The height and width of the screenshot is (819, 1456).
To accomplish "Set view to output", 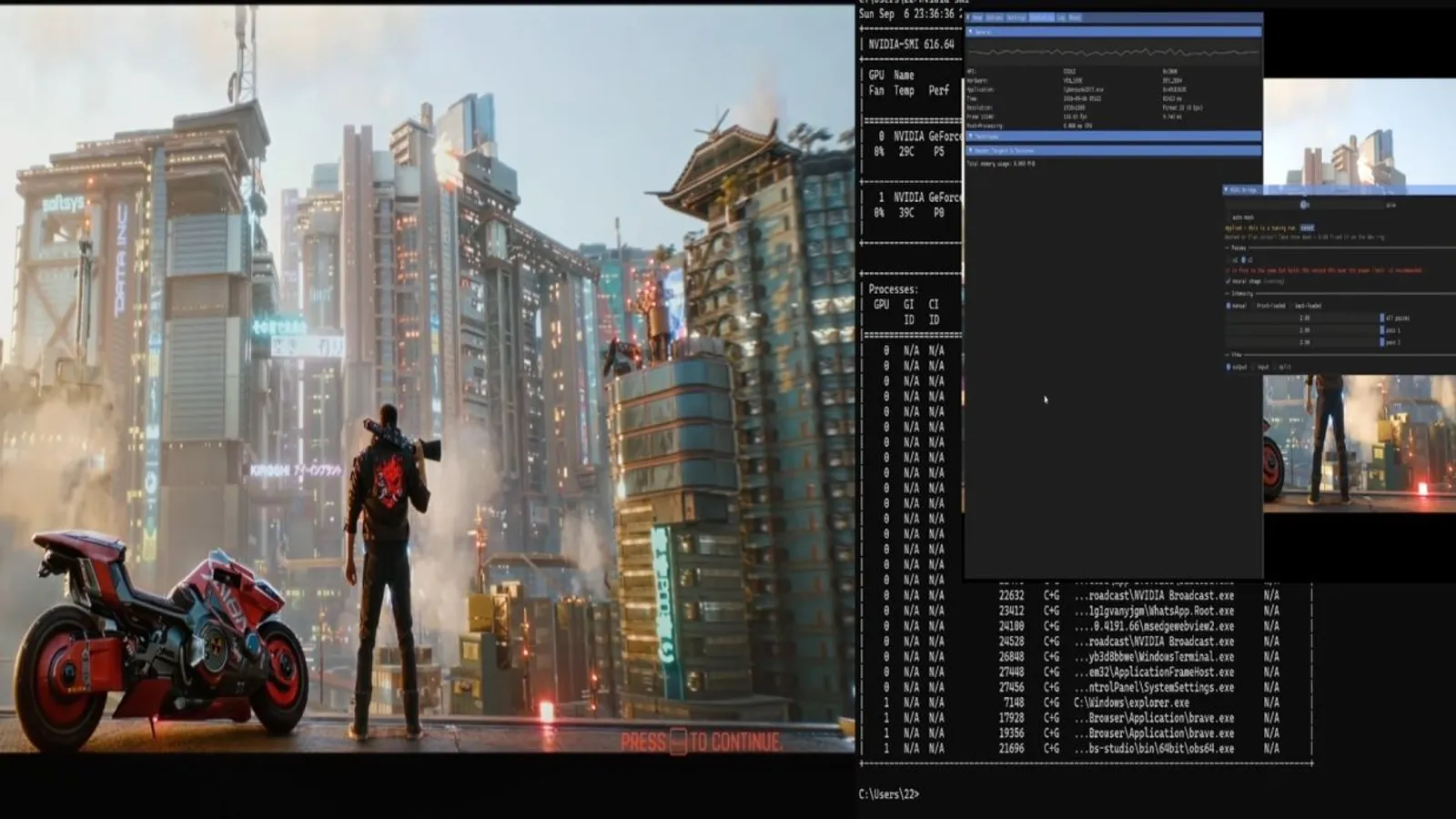I will coord(1228,367).
